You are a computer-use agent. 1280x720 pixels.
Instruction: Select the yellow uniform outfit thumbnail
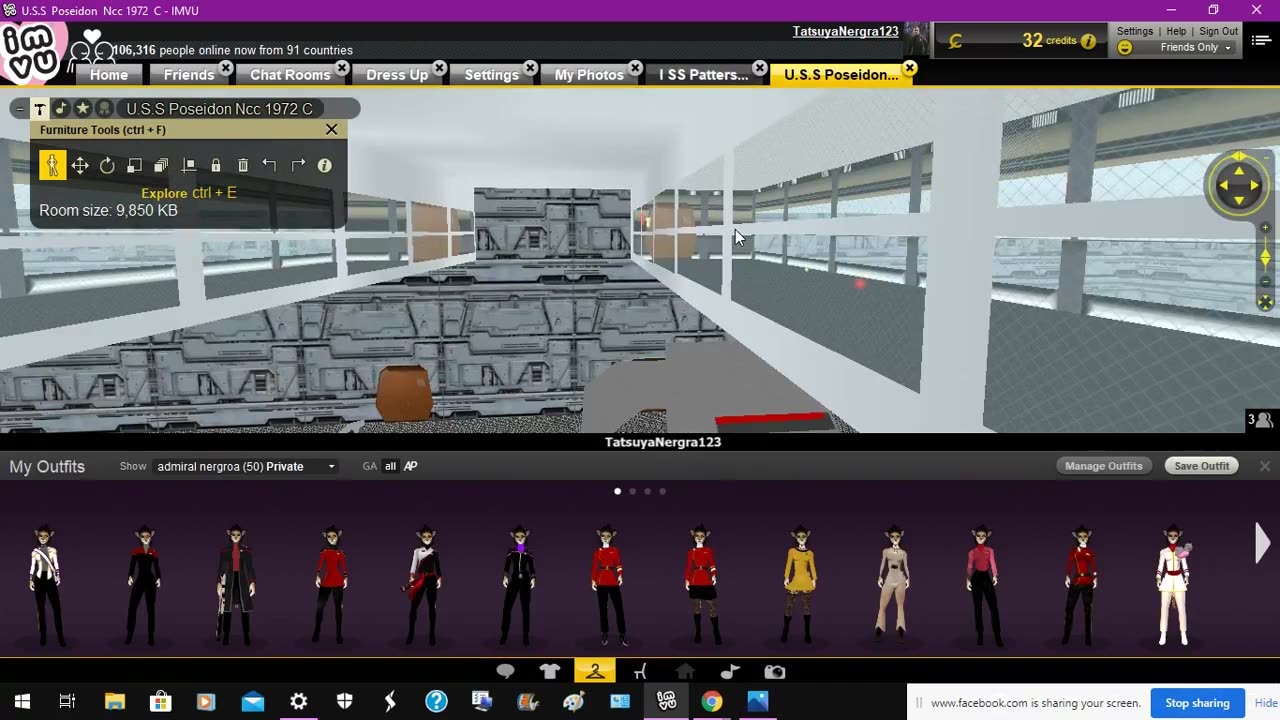coord(799,586)
